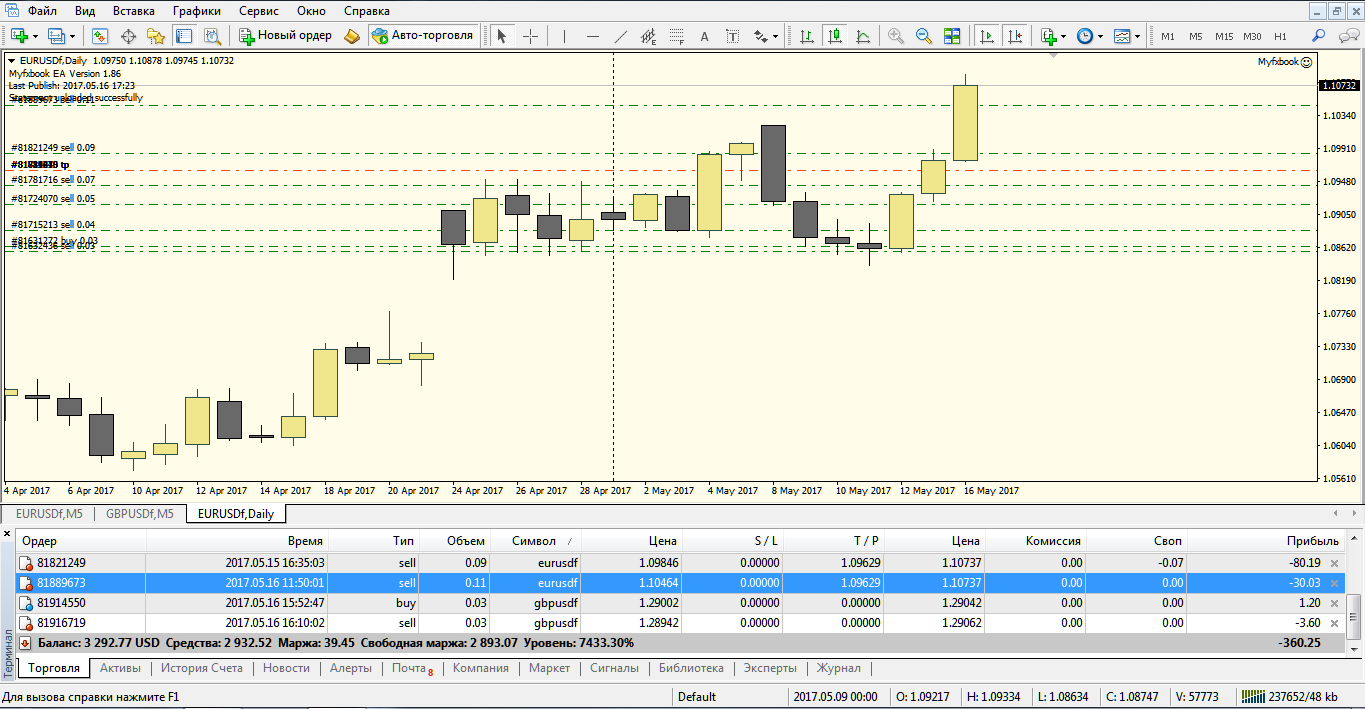Viewport: 1365px width, 709px height.
Task: Select the Vertical Line drawing tool
Action: click(565, 36)
